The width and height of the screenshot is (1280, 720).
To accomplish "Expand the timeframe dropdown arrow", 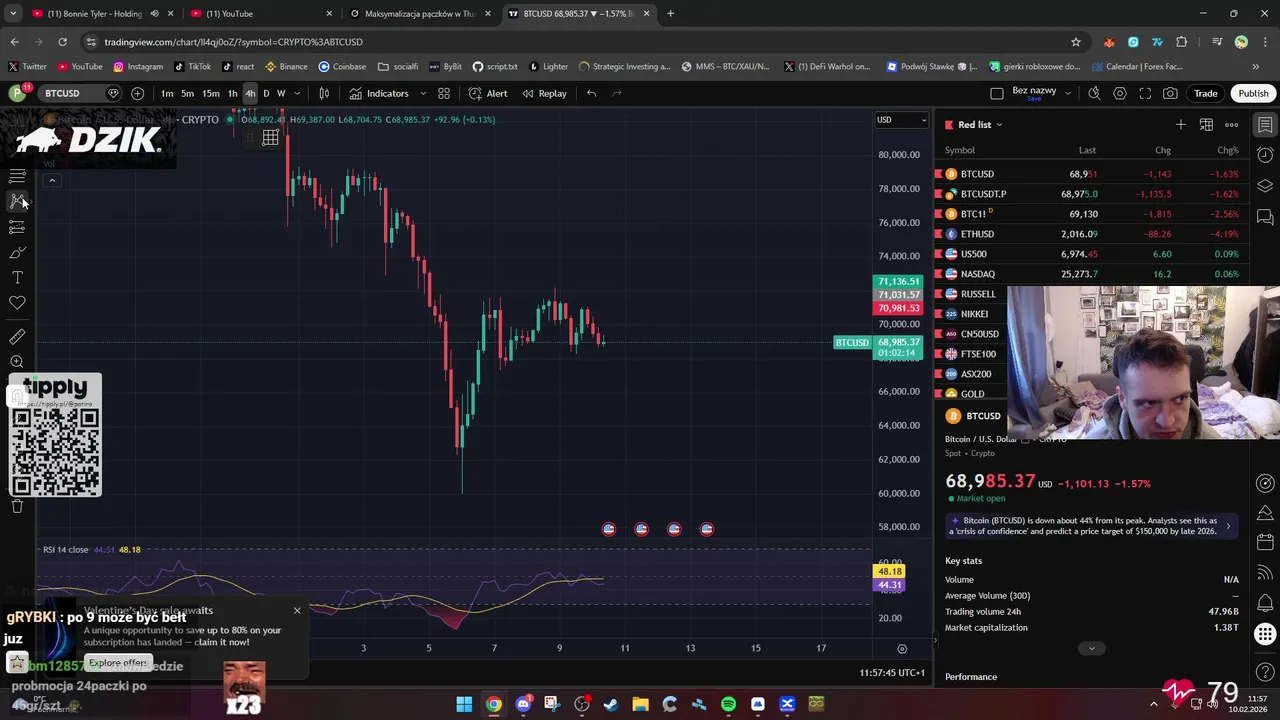I will pos(297,93).
